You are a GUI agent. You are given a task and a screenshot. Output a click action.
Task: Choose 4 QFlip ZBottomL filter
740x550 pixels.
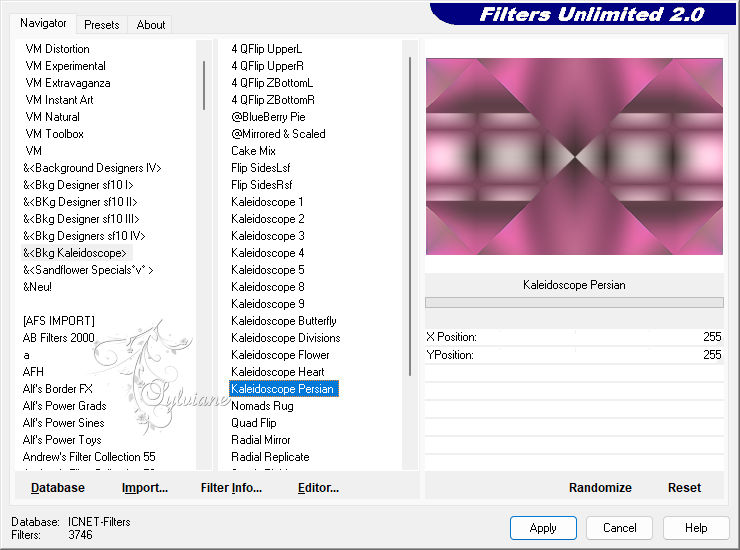pyautogui.click(x=272, y=83)
